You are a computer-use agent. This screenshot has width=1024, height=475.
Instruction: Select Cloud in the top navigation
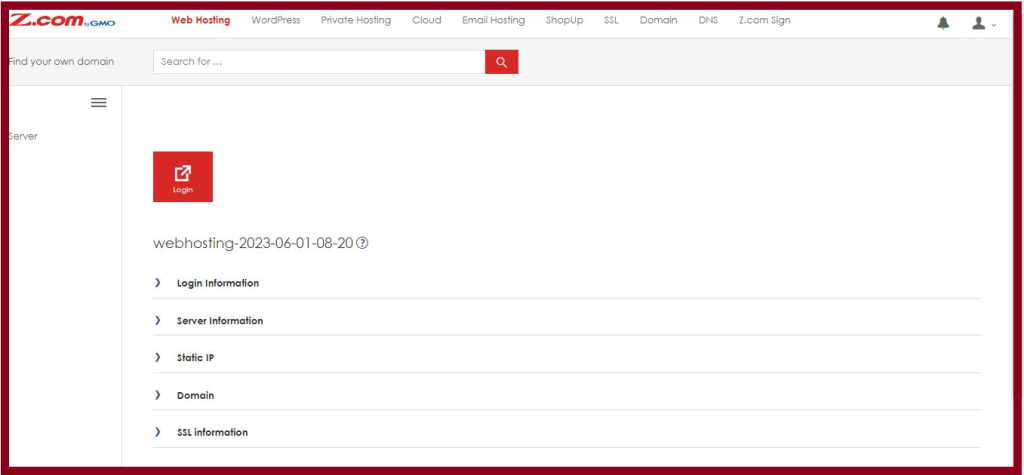[x=426, y=20]
